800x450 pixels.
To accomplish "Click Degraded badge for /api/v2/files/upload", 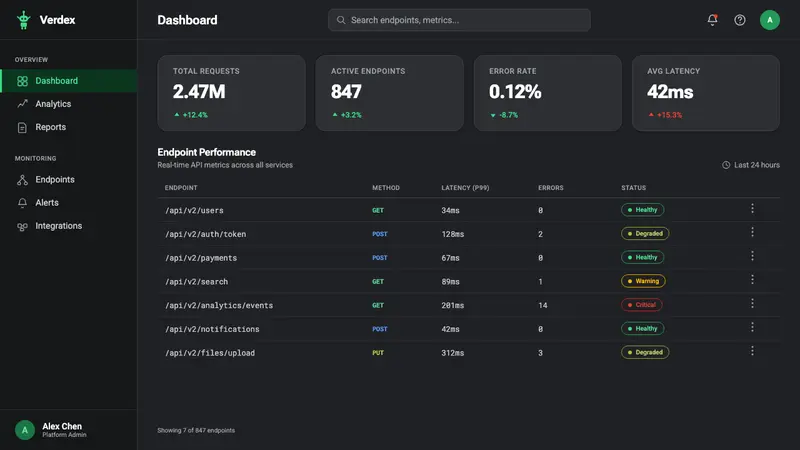I will coord(645,352).
